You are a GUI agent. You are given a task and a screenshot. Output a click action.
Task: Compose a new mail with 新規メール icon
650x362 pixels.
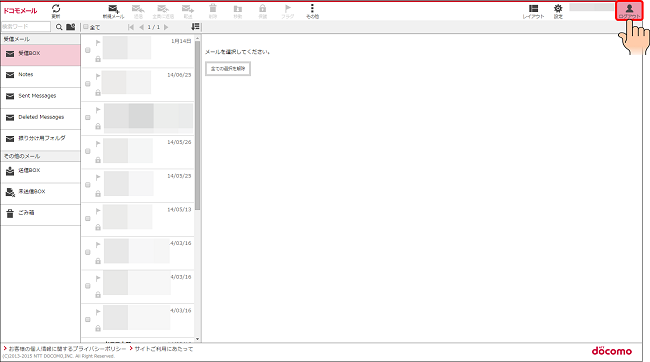click(113, 11)
